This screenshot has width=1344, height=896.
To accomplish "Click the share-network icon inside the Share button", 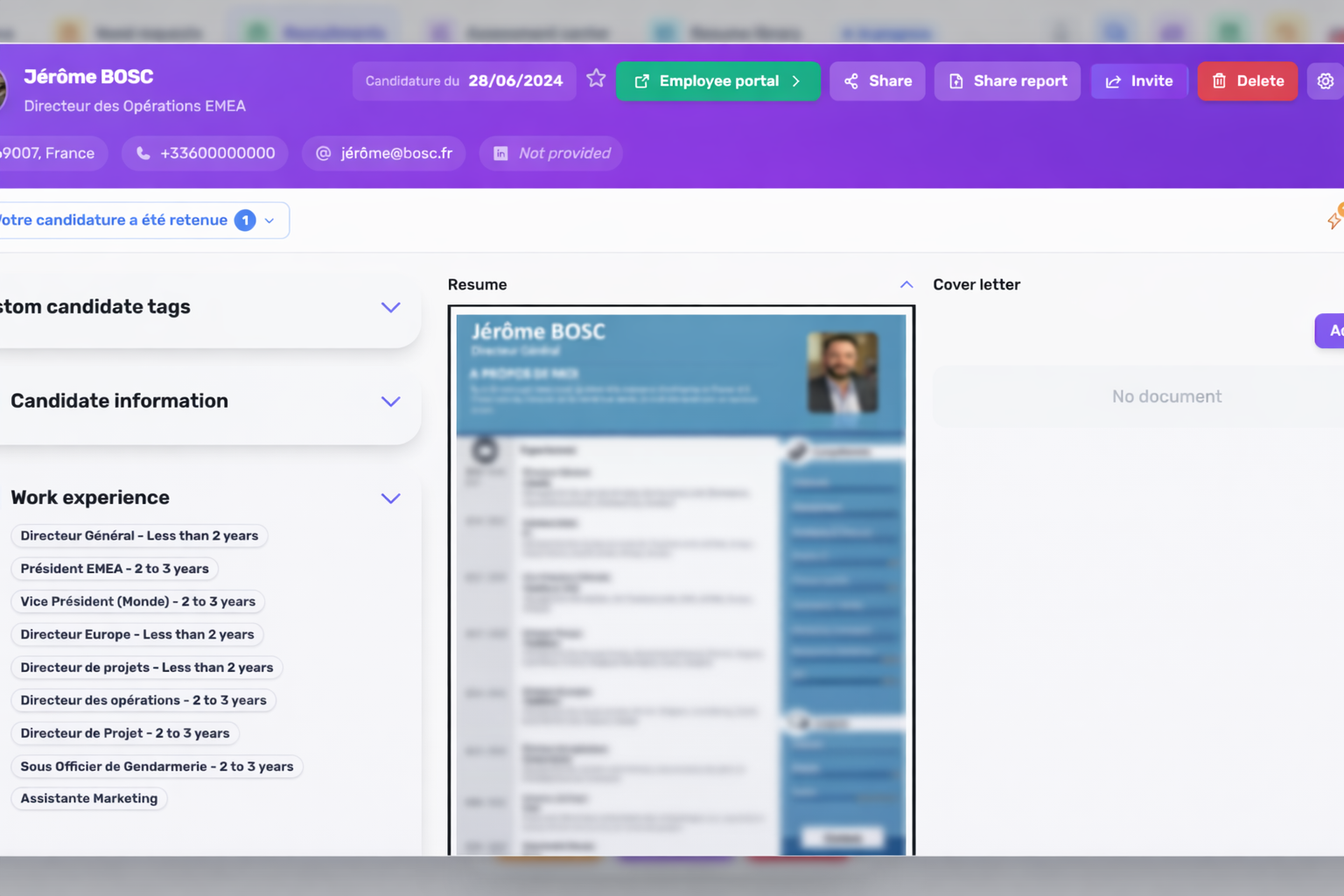I will [851, 80].
